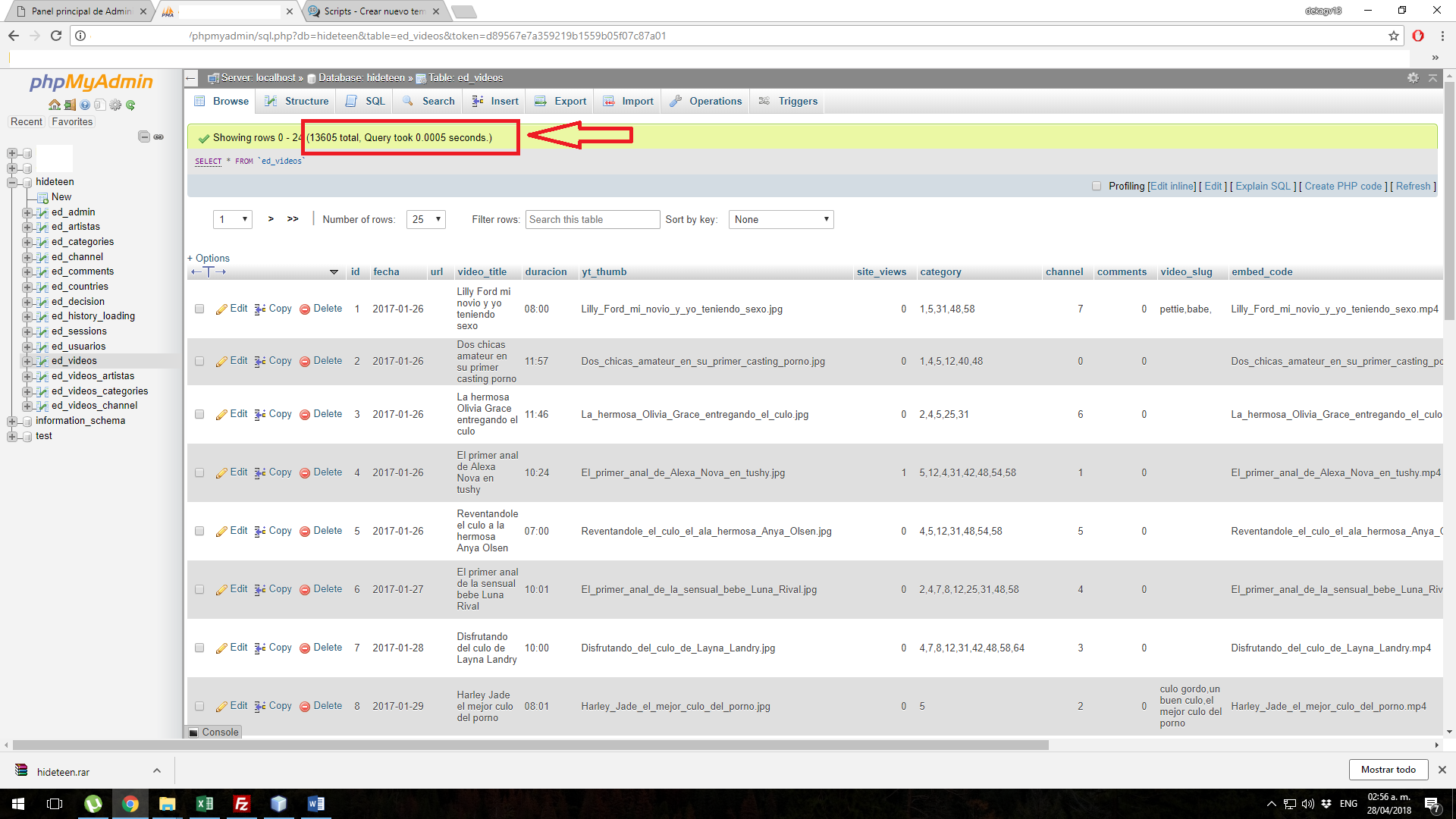This screenshot has height=819, width=1456.
Task: Open the Number of rows dropdown
Action: [426, 219]
